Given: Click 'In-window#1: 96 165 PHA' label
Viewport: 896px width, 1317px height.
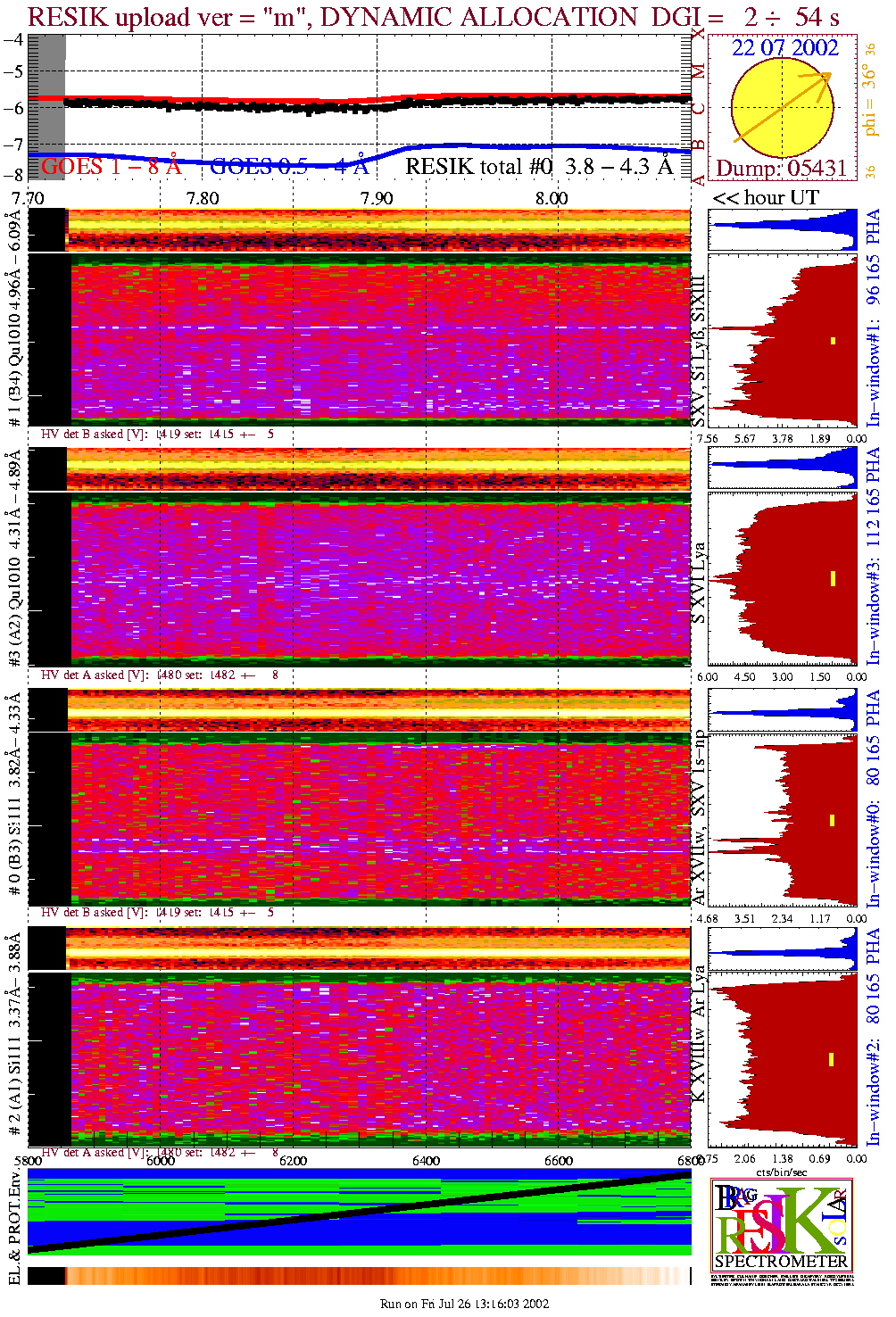Looking at the screenshot, I should click(x=873, y=318).
